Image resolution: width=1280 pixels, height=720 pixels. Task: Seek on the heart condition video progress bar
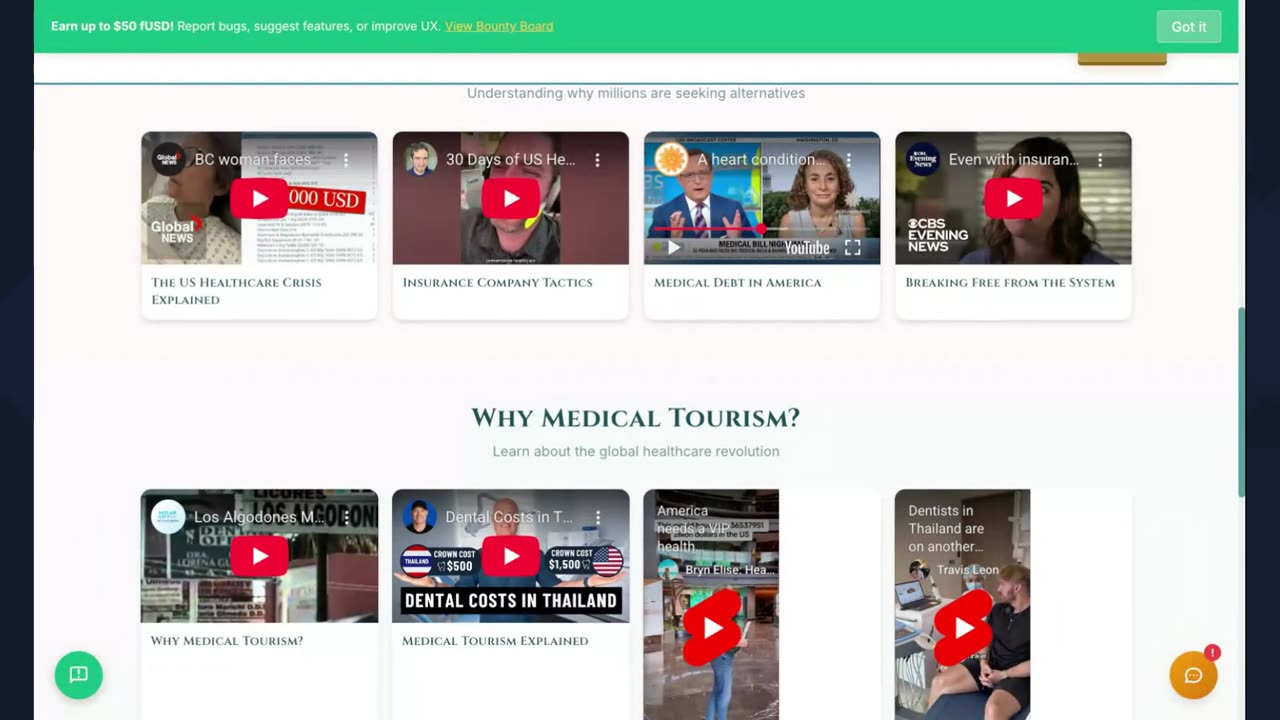(761, 230)
